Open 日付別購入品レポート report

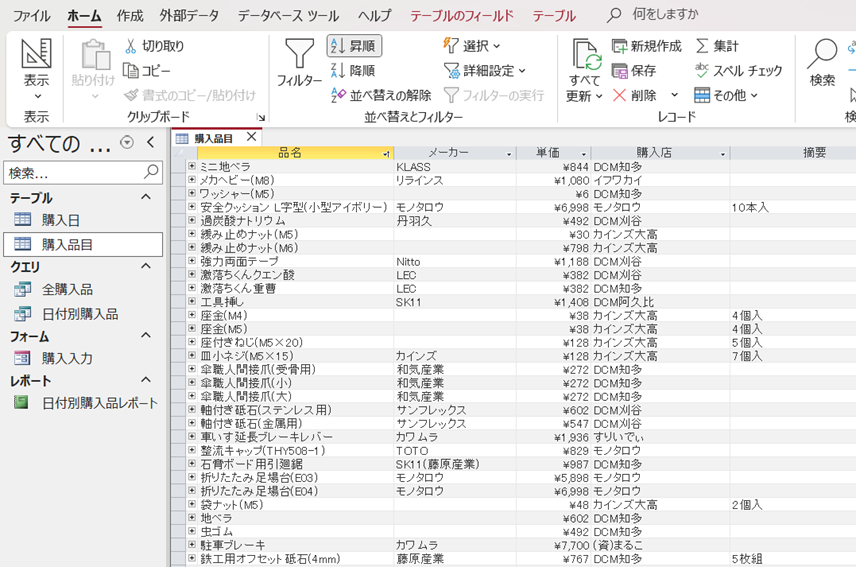[100, 403]
